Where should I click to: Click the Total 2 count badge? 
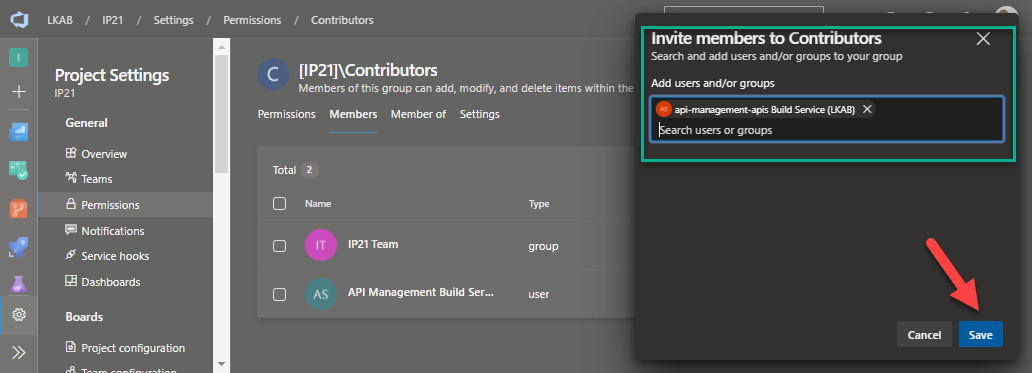pyautogui.click(x=309, y=170)
